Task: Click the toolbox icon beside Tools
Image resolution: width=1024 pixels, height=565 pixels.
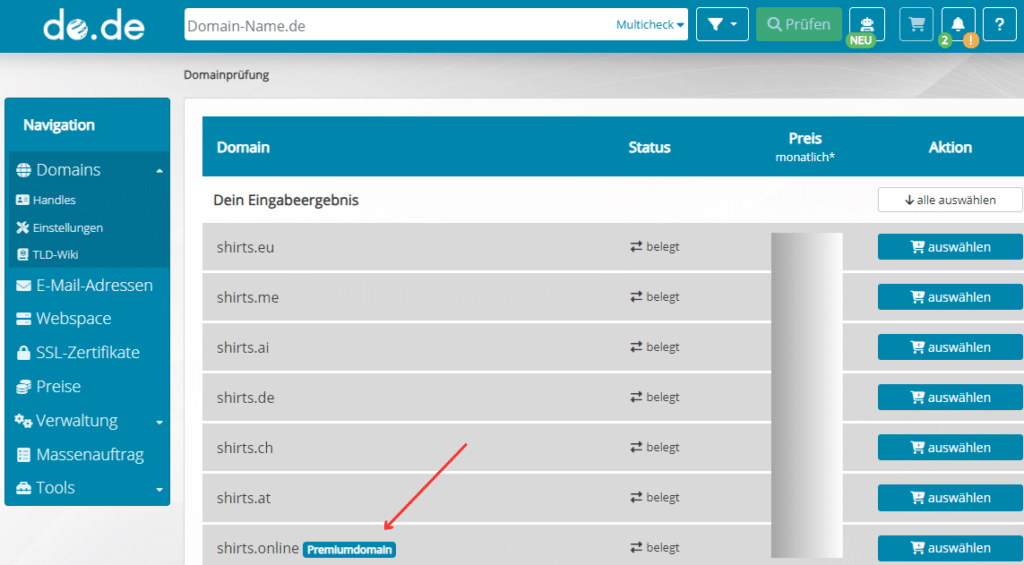Action: click(24, 488)
